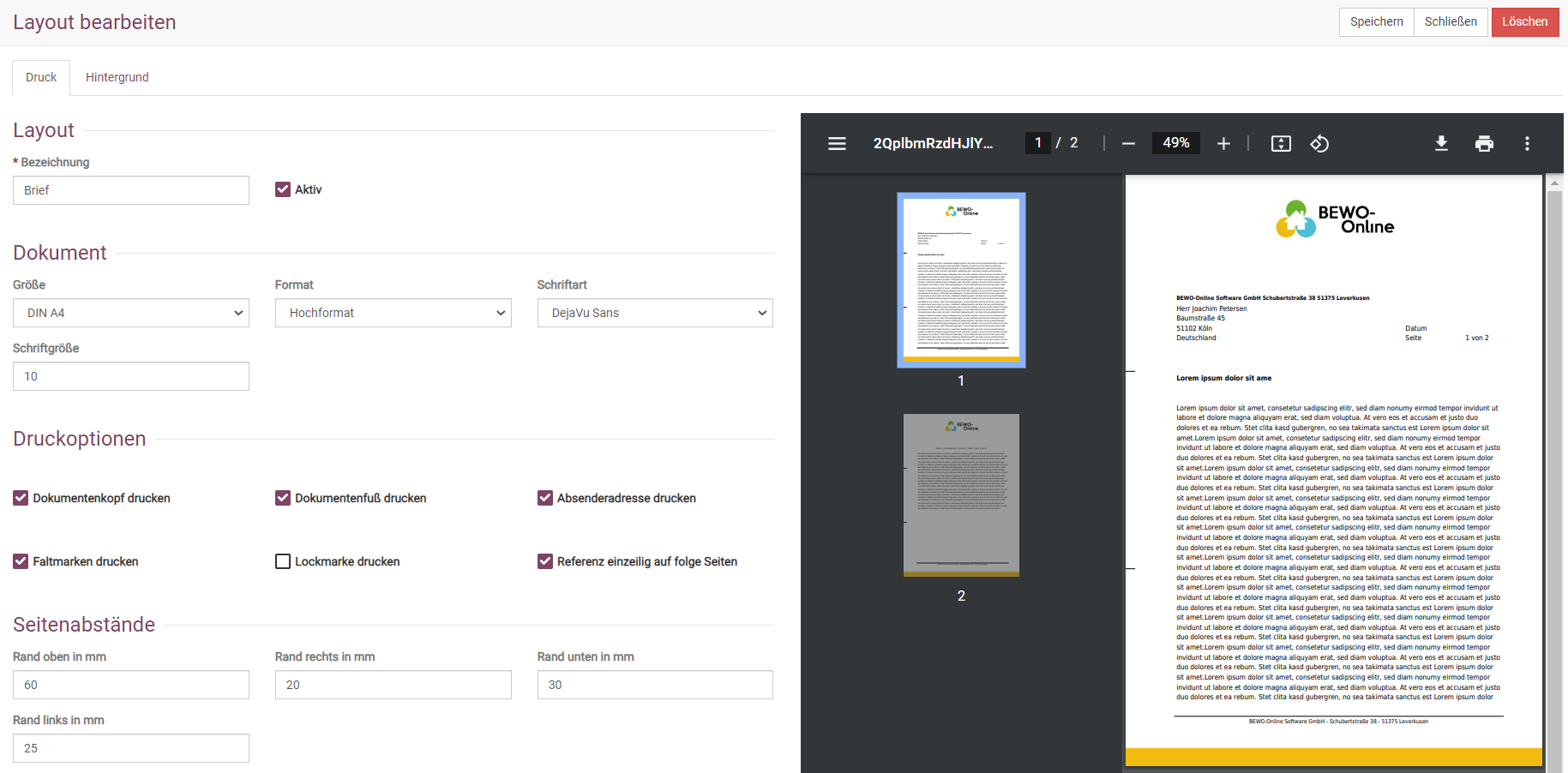Enable Lockmarke drucken checkbox
Image resolution: width=1568 pixels, height=773 pixels.
coord(283,561)
